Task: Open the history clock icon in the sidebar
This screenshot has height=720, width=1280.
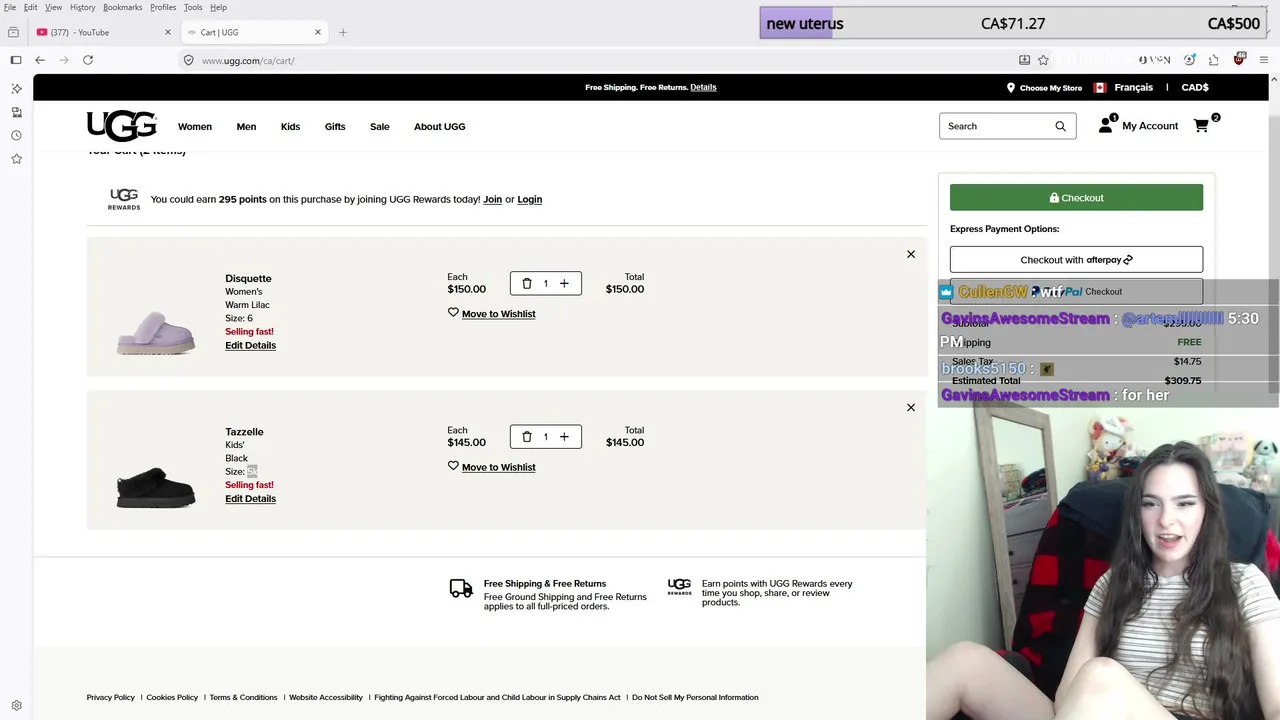Action: coord(16,135)
